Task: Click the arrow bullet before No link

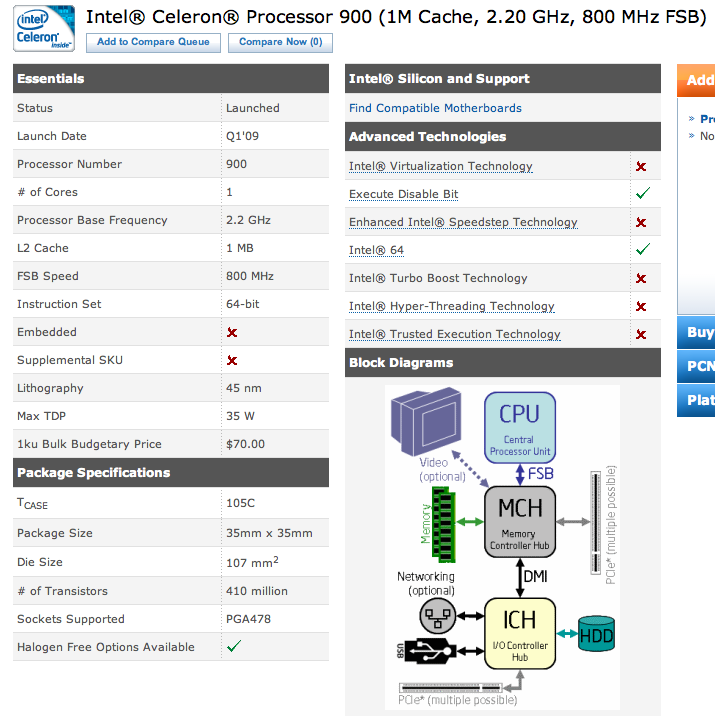Action: coord(691,136)
